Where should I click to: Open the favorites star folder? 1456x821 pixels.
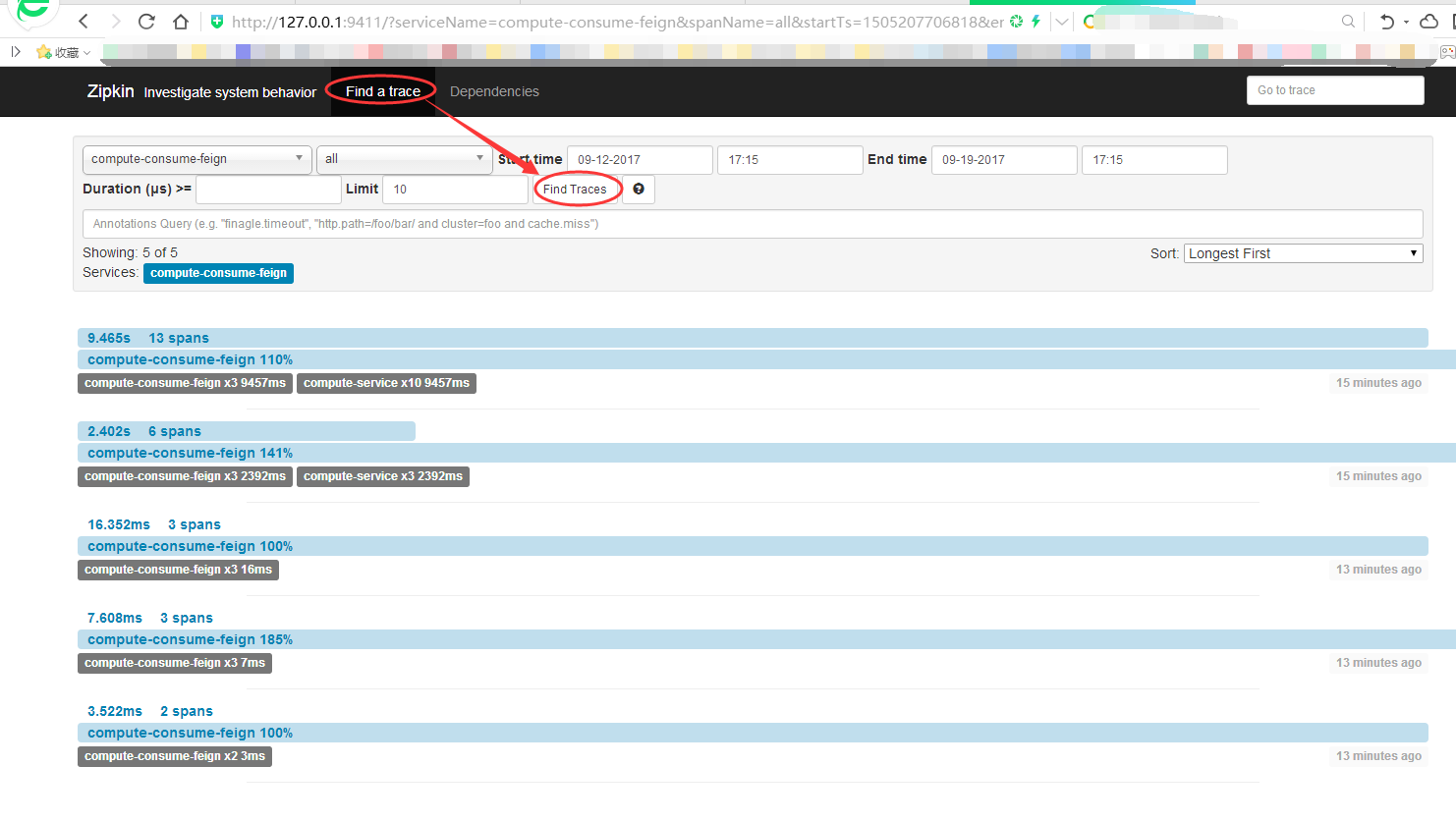pos(63,52)
